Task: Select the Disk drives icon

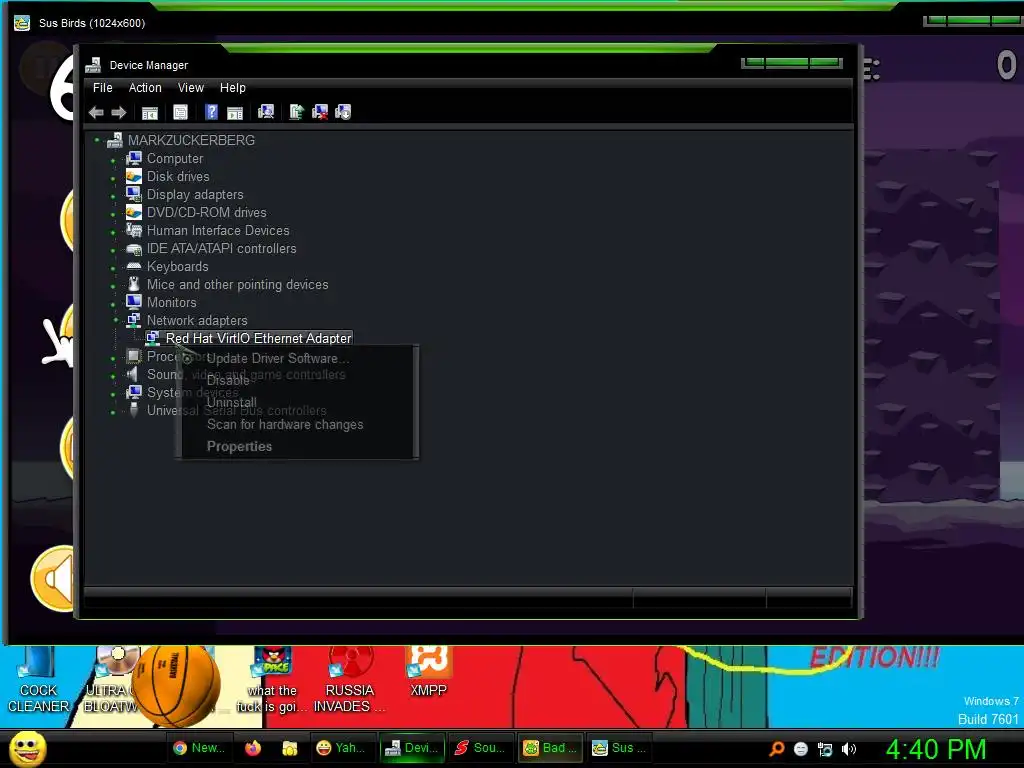Action: 134,176
